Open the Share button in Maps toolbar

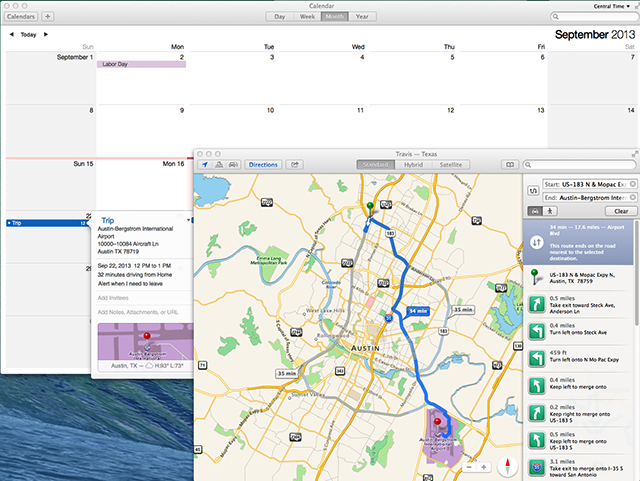pos(294,165)
